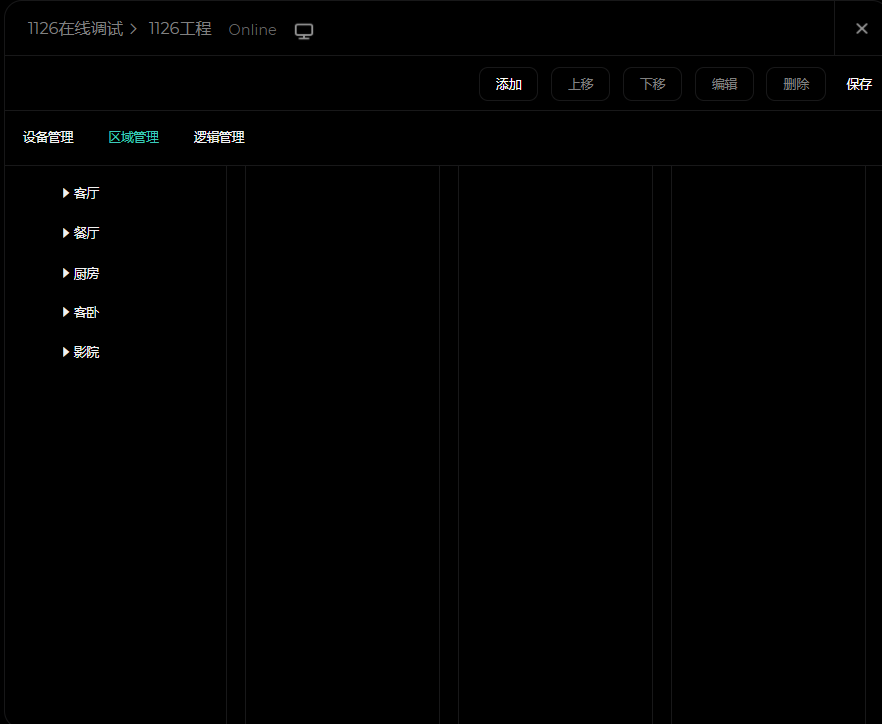Select the 影院 area label in the tree
Screen dimensions: 882x724
[x=87, y=352]
